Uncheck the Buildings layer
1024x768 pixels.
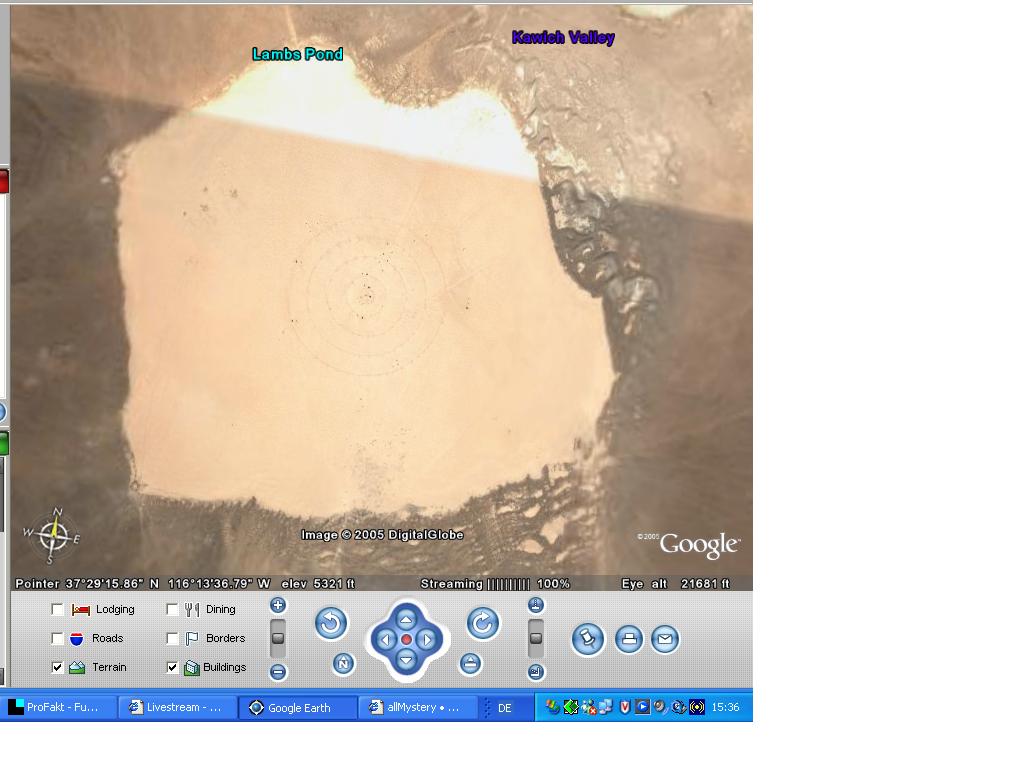click(x=172, y=667)
